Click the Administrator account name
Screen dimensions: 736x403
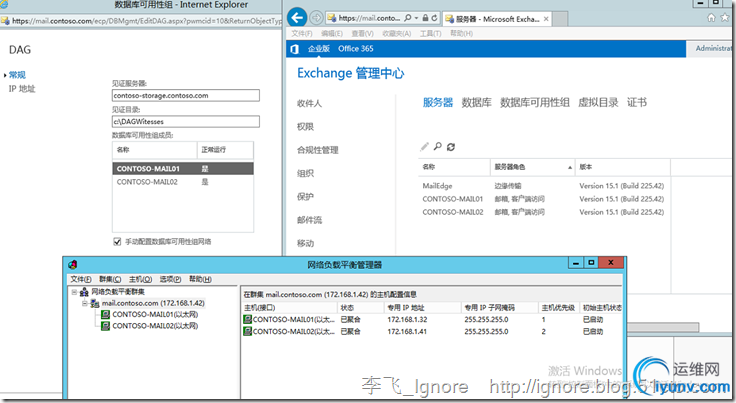[713, 48]
